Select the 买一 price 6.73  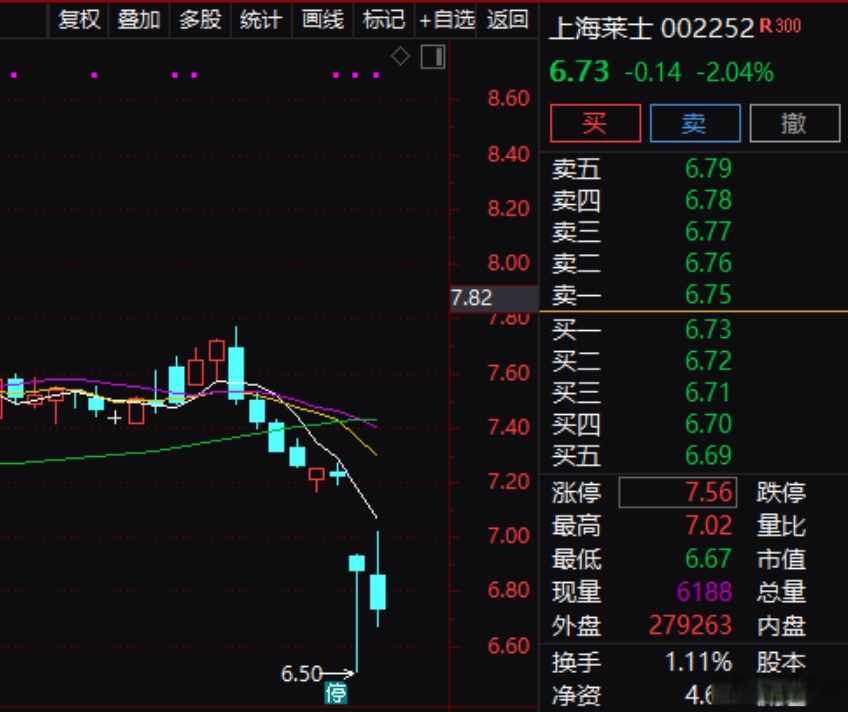tap(708, 329)
